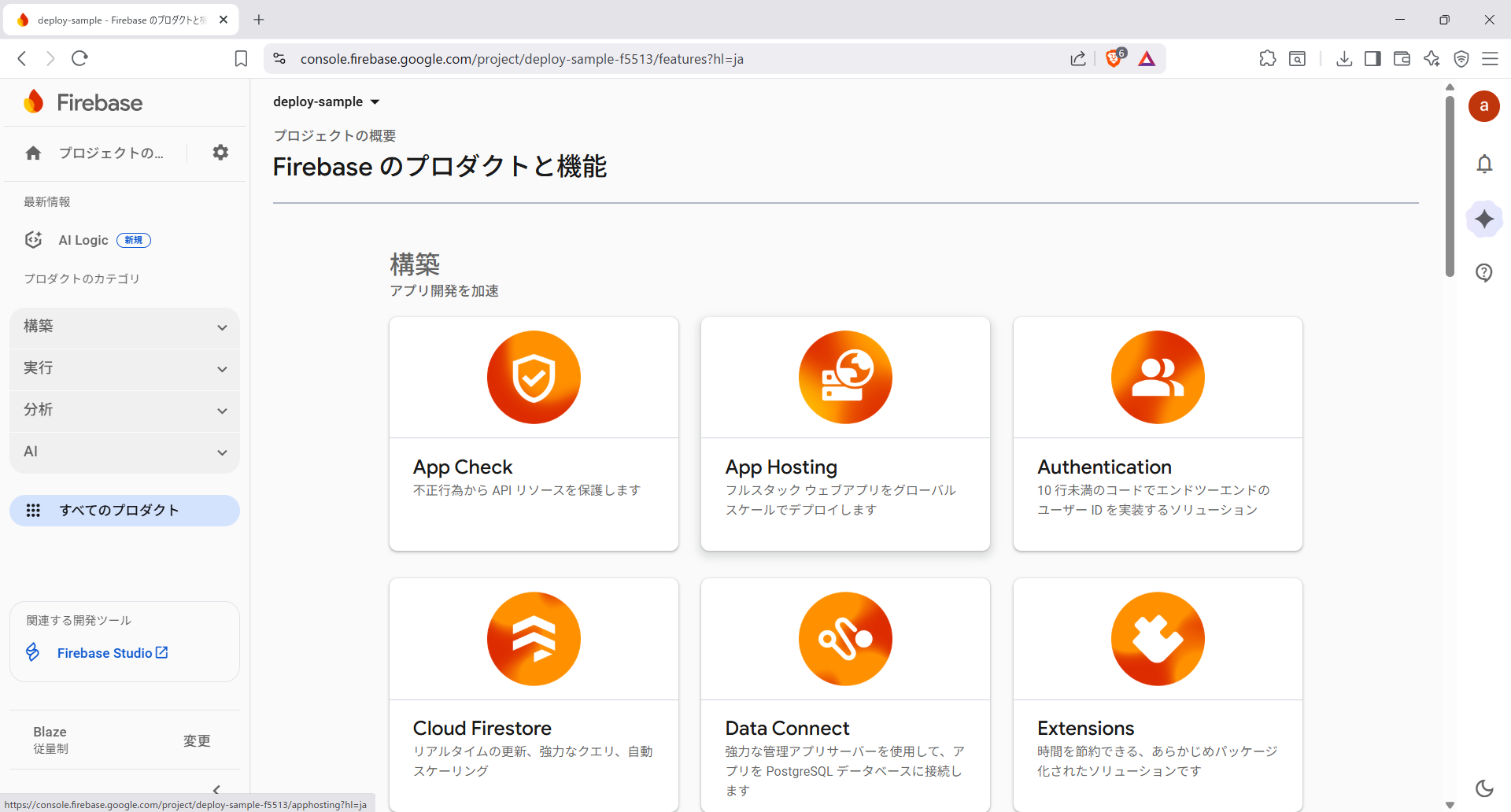The height and width of the screenshot is (812, 1511).
Task: Click the Firebase flame logo in sidebar
Action: tap(34, 102)
